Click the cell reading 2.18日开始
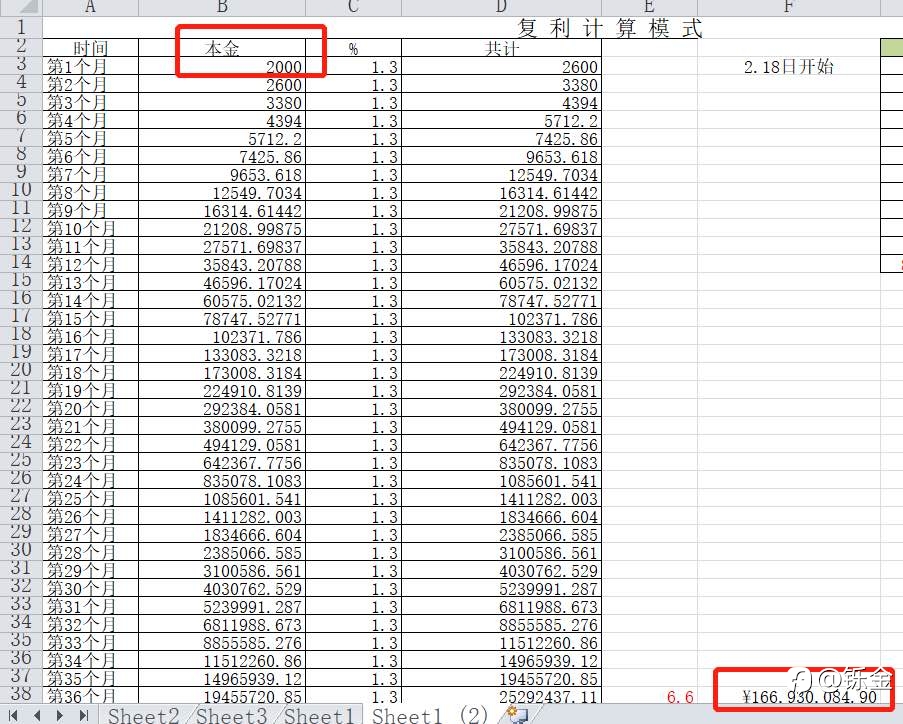 pyautogui.click(x=788, y=67)
